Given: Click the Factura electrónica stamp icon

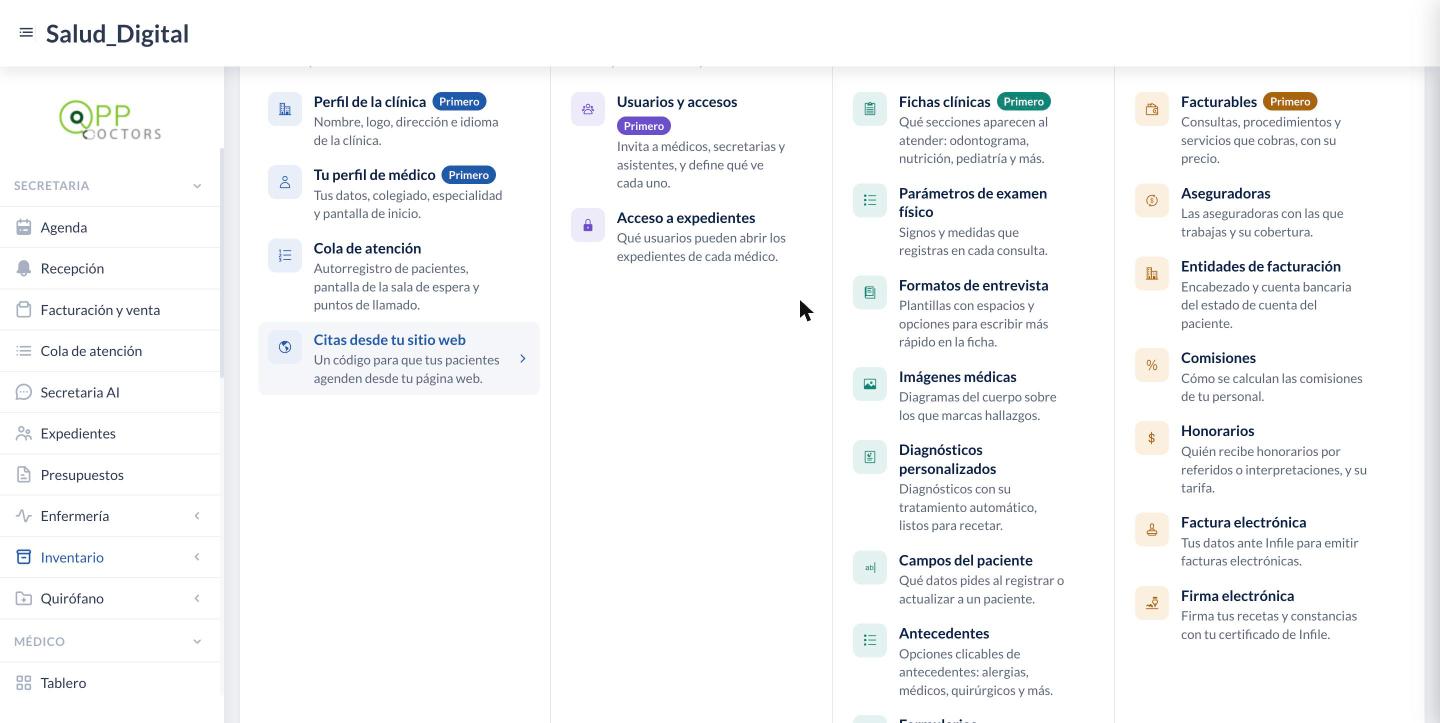Looking at the screenshot, I should [1152, 530].
